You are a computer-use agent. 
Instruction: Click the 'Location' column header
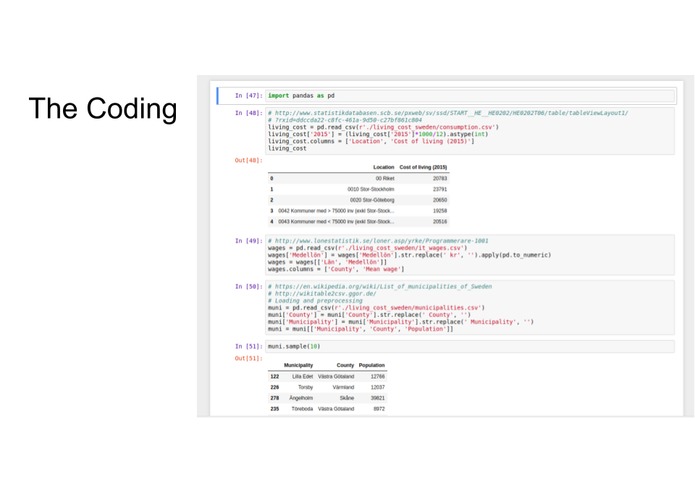click(383, 167)
